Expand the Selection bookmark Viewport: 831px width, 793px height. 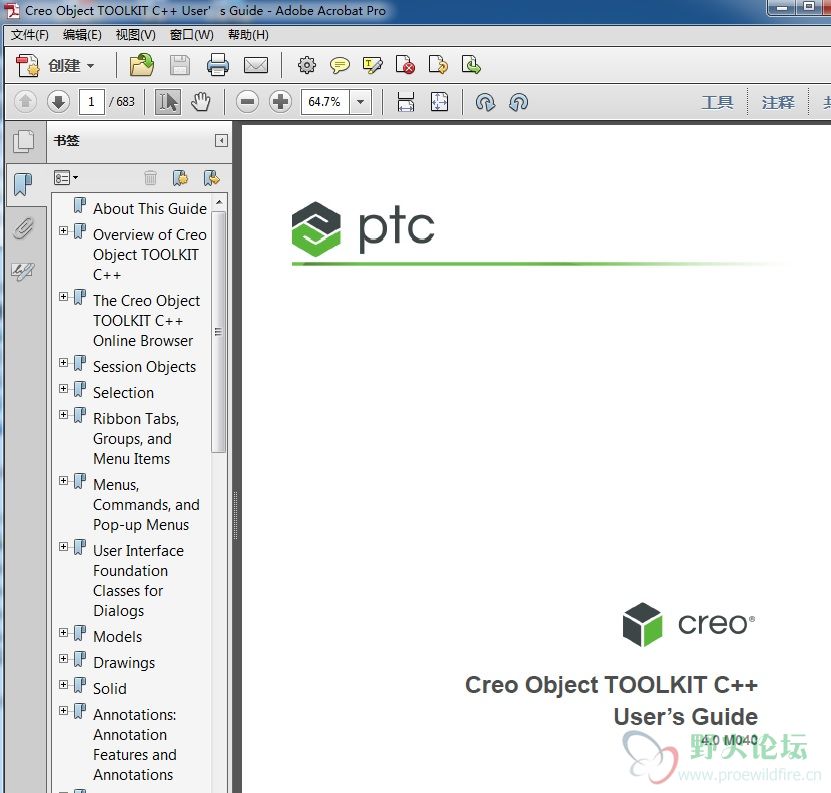coord(63,389)
